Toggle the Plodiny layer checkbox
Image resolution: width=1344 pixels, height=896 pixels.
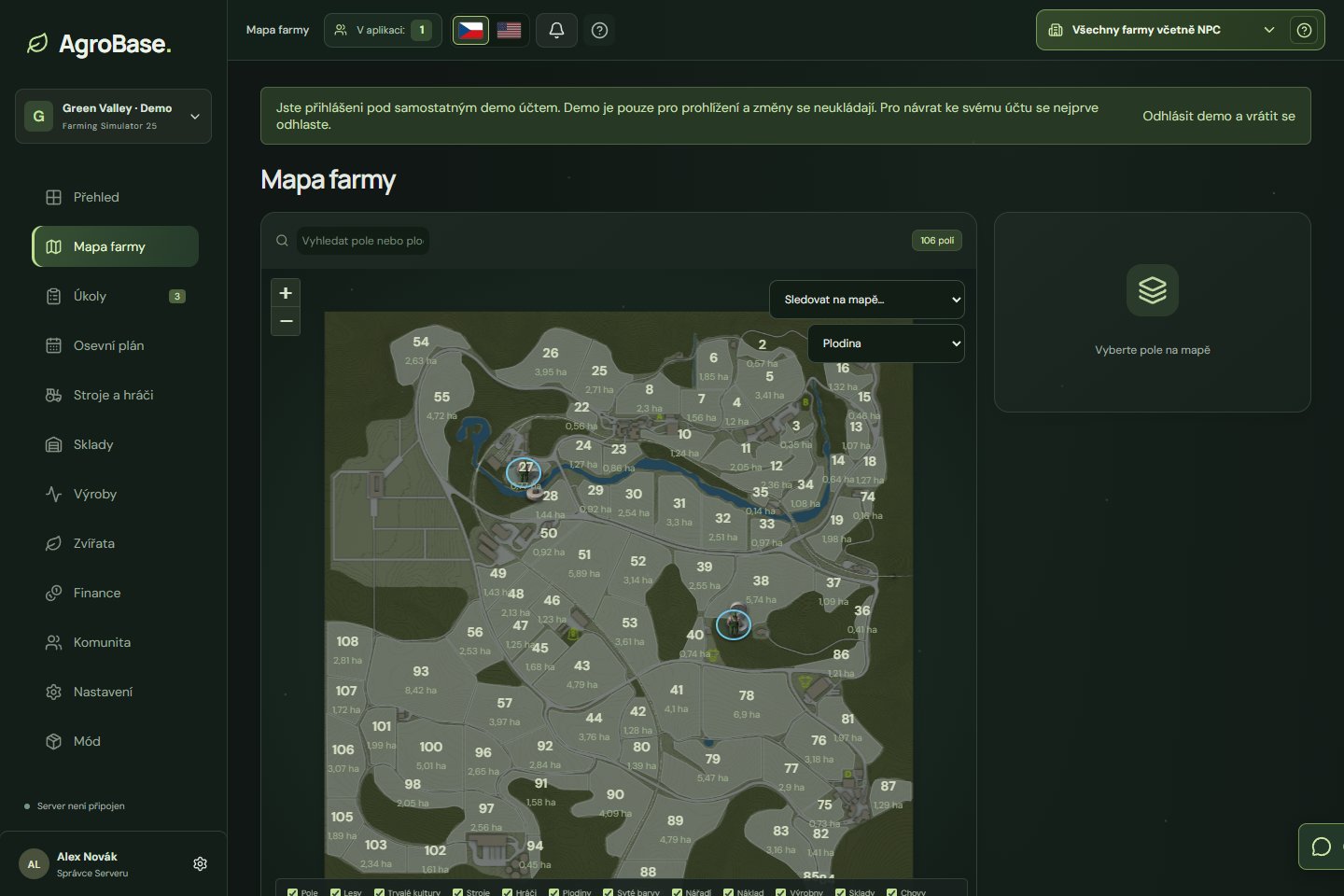point(553,892)
